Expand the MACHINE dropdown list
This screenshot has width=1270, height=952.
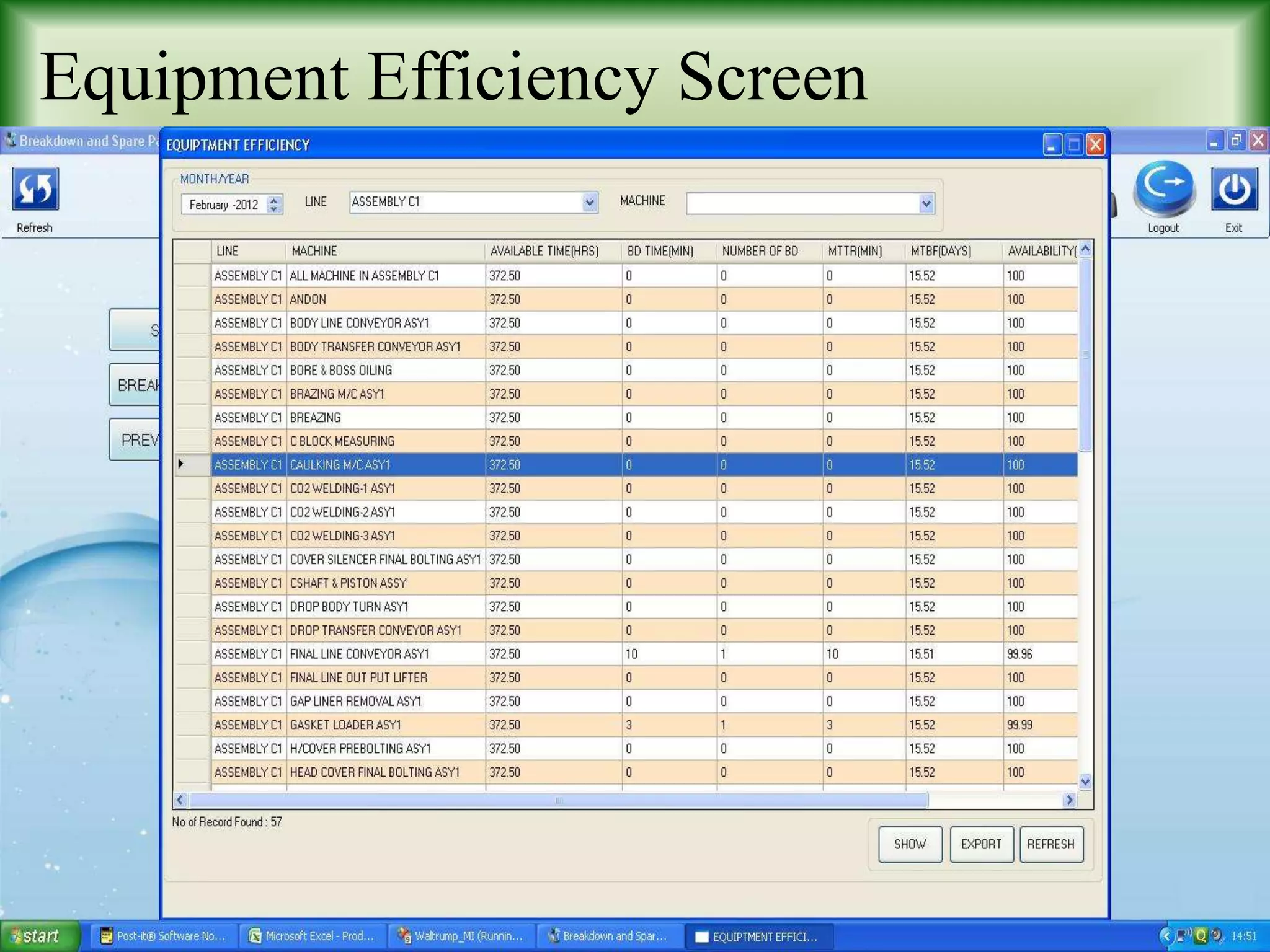(926, 204)
